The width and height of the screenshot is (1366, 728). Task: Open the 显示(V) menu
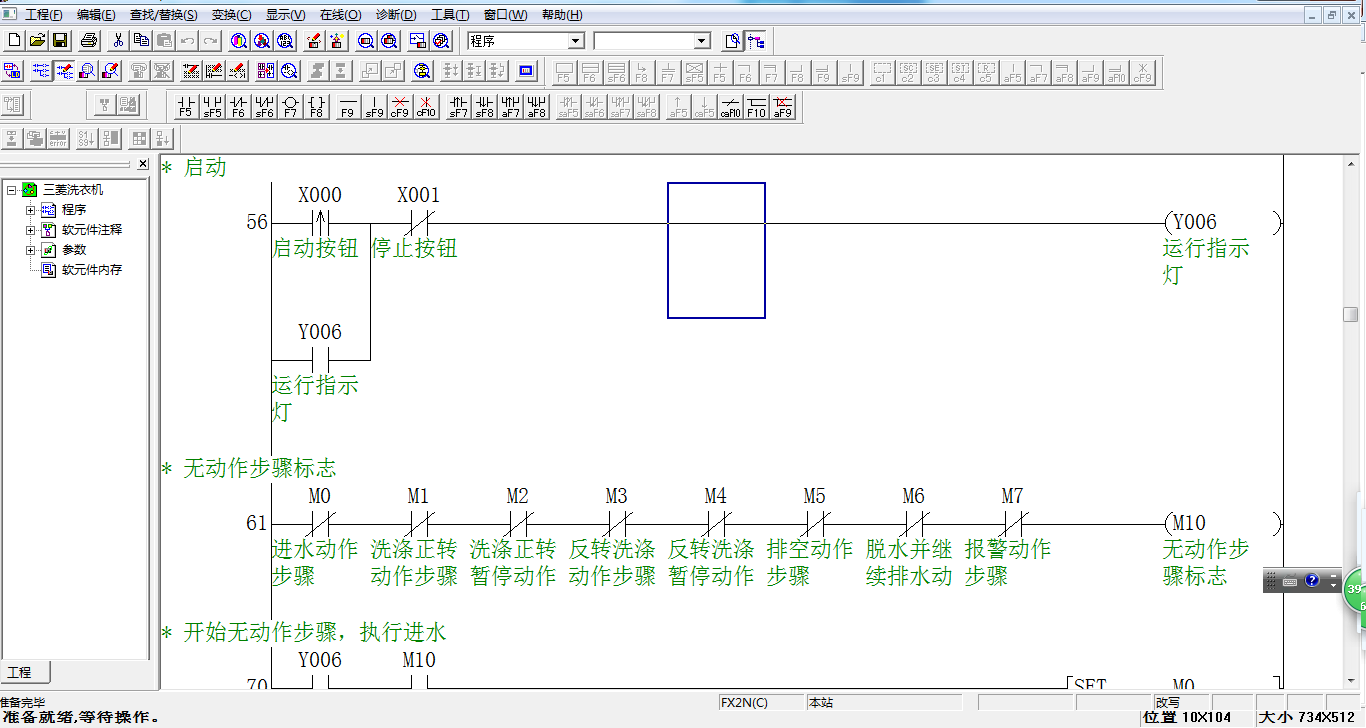pos(285,15)
